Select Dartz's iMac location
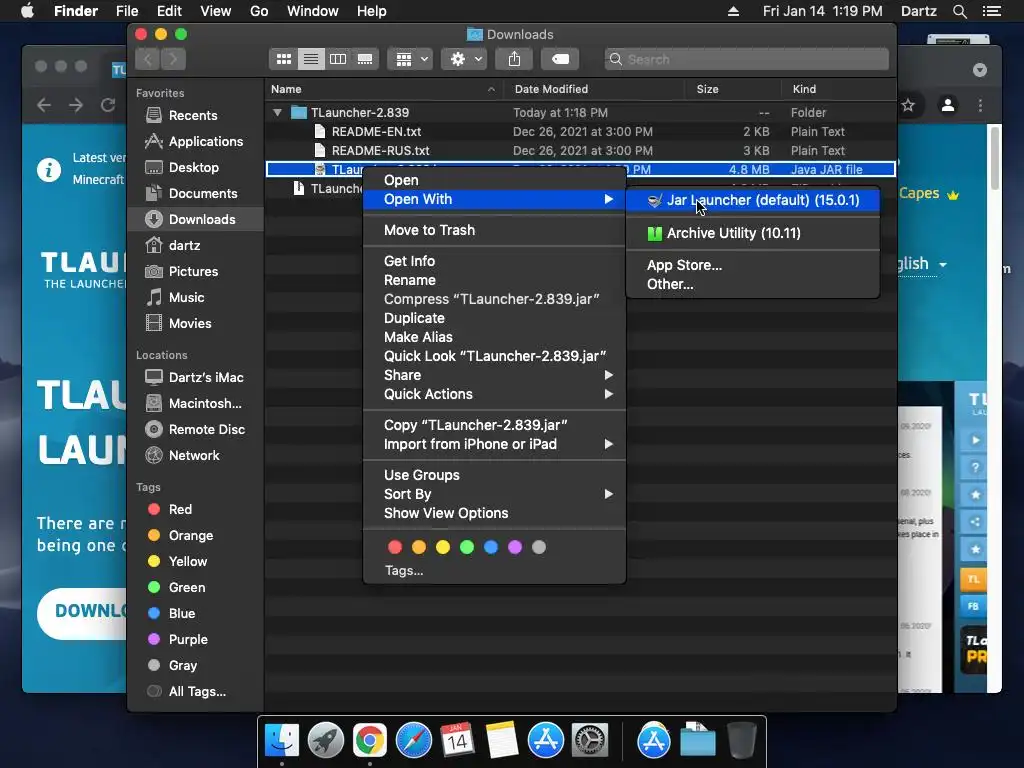 coord(196,377)
